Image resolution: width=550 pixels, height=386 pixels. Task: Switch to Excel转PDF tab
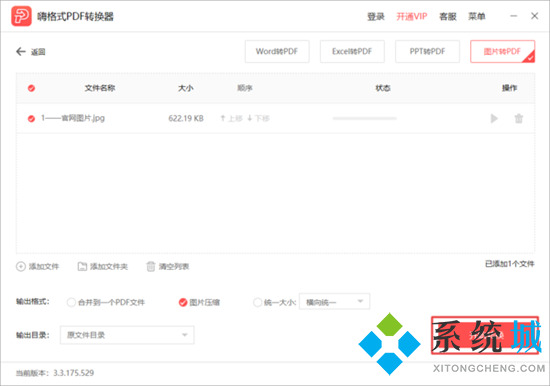pos(352,52)
